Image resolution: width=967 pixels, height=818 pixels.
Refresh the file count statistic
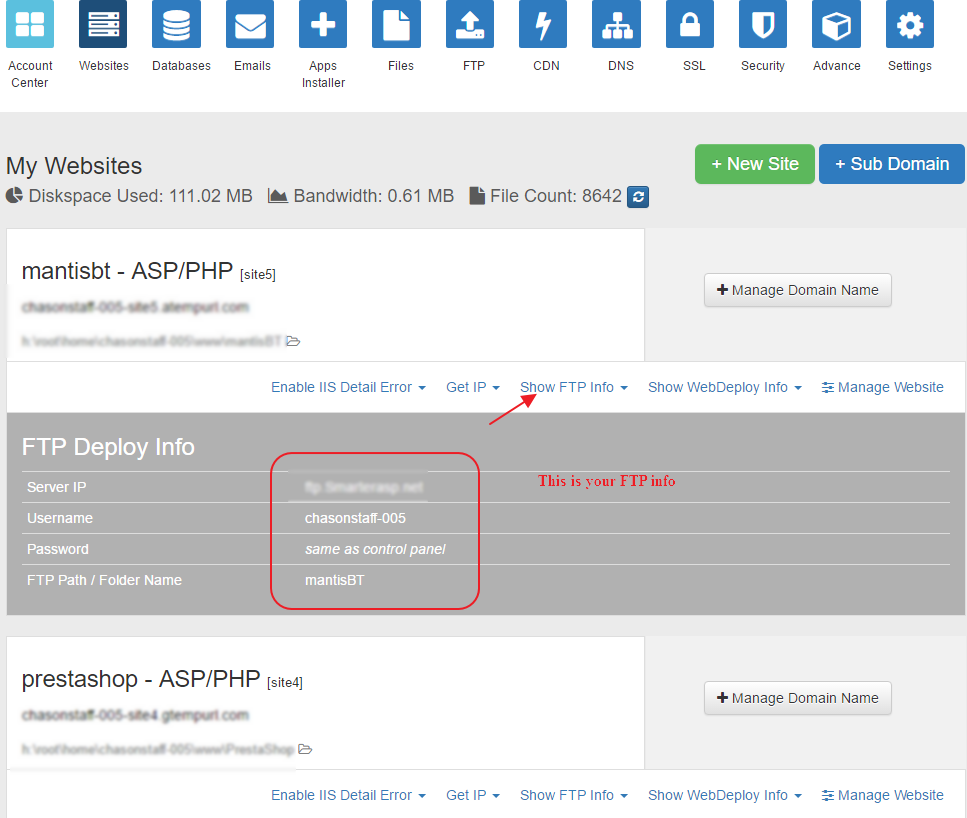[x=638, y=197]
